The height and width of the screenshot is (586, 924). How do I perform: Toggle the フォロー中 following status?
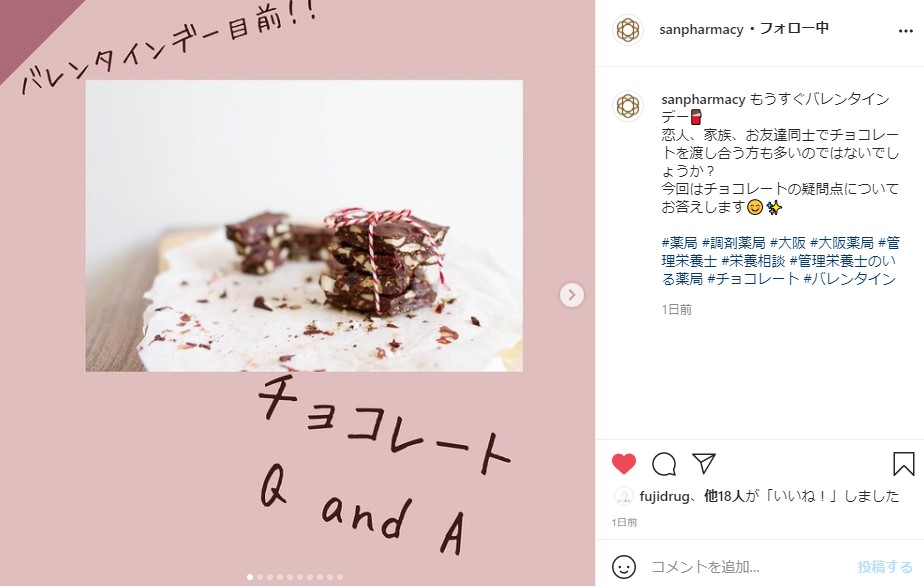(x=794, y=28)
